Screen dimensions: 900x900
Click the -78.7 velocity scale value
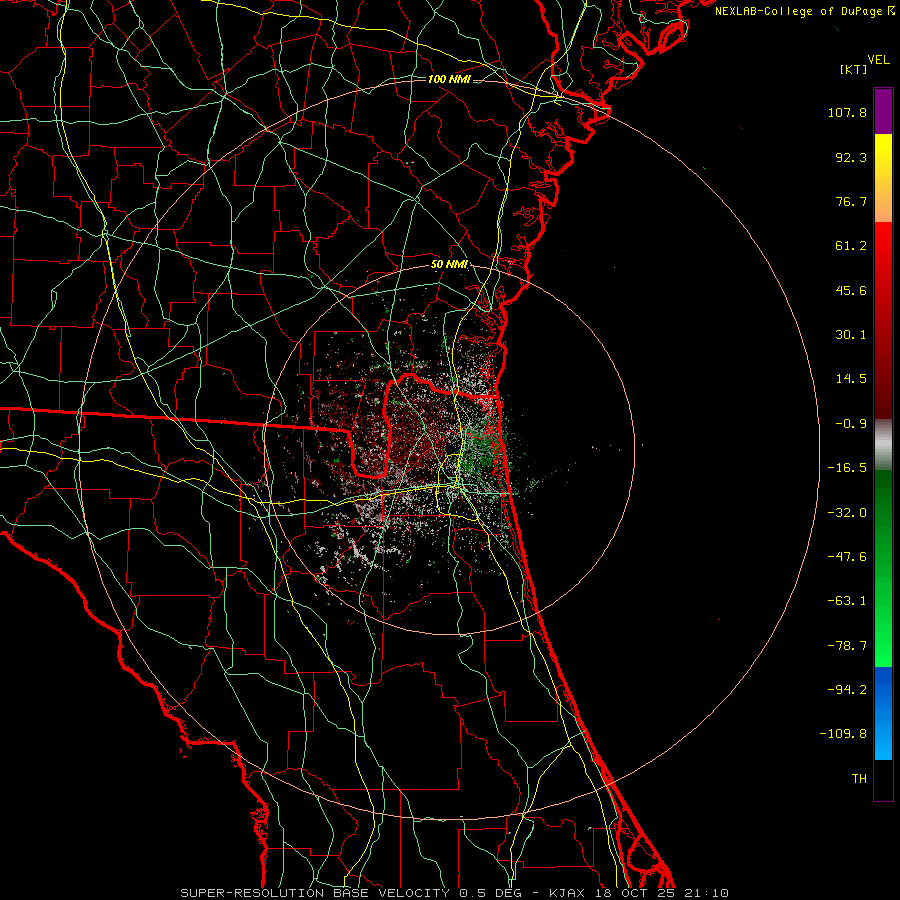coord(847,646)
